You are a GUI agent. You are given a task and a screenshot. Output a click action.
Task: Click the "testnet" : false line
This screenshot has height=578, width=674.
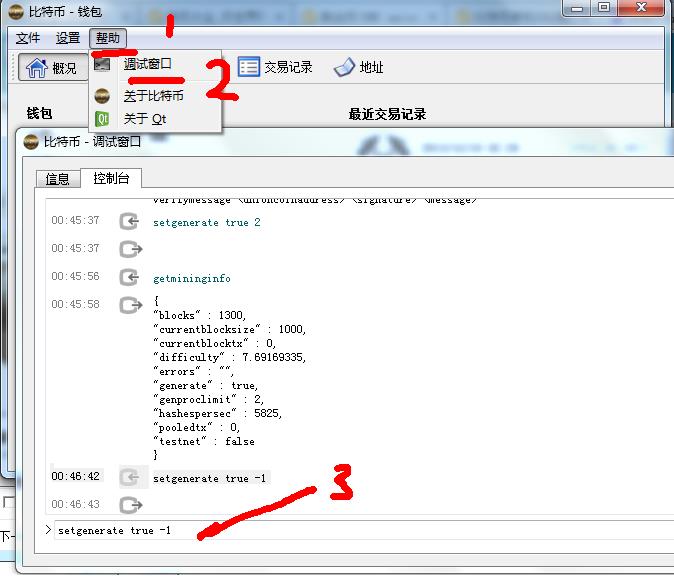pyautogui.click(x=204, y=441)
